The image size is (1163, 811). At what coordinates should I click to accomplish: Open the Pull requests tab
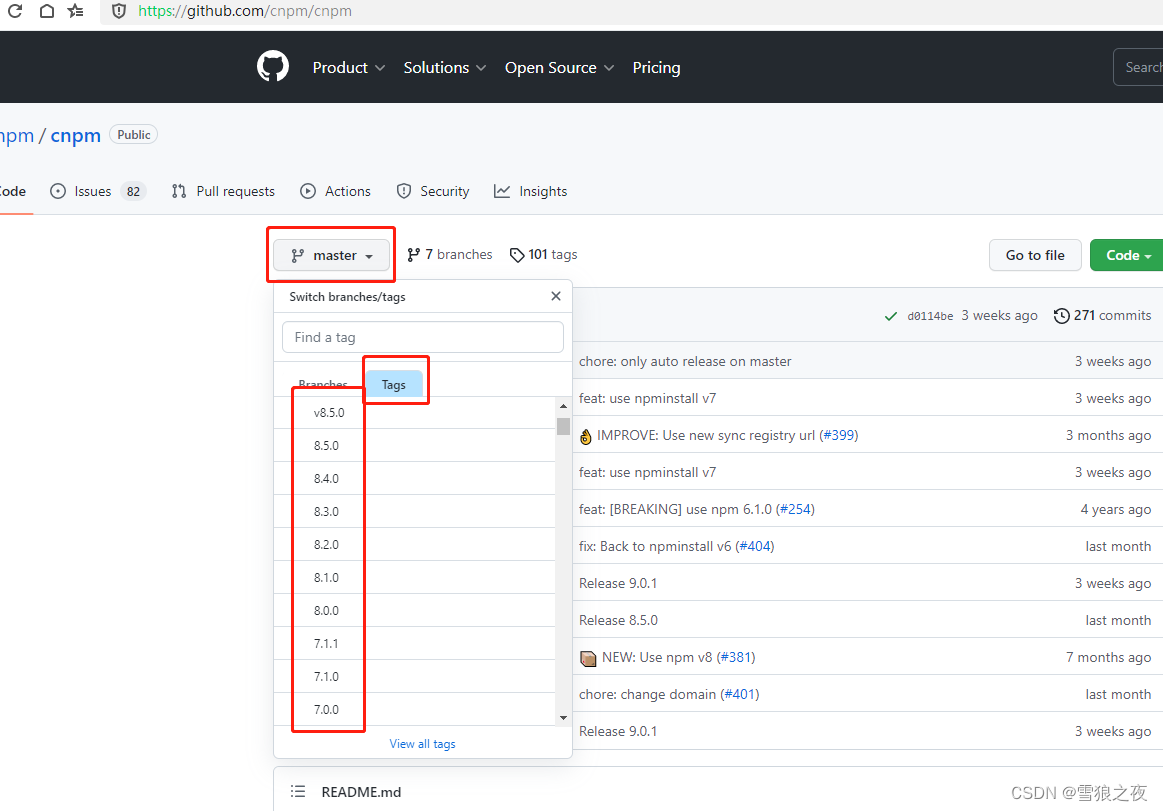[x=223, y=191]
